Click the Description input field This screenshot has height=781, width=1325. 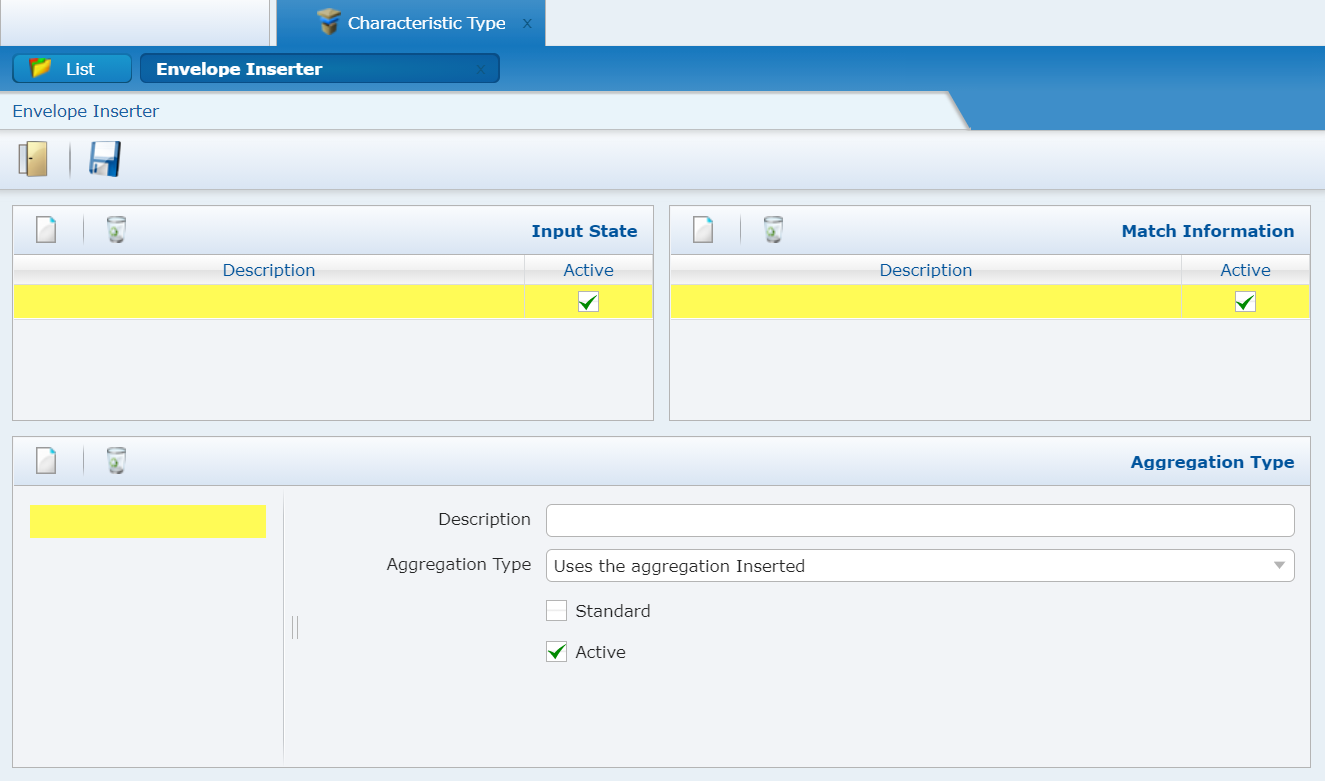click(x=920, y=520)
